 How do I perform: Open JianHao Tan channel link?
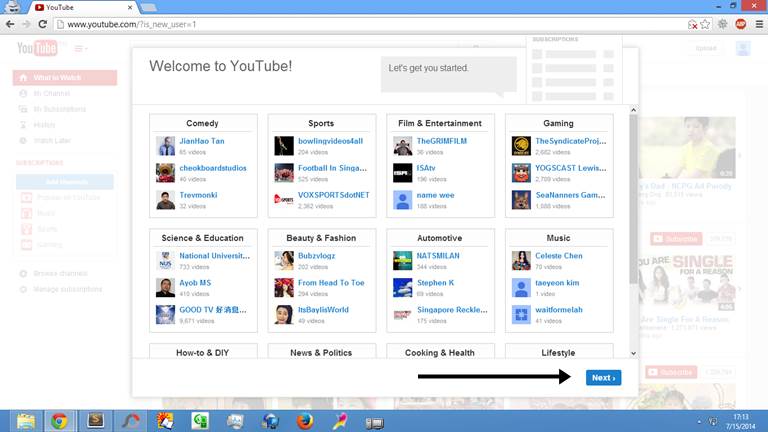tap(202, 141)
